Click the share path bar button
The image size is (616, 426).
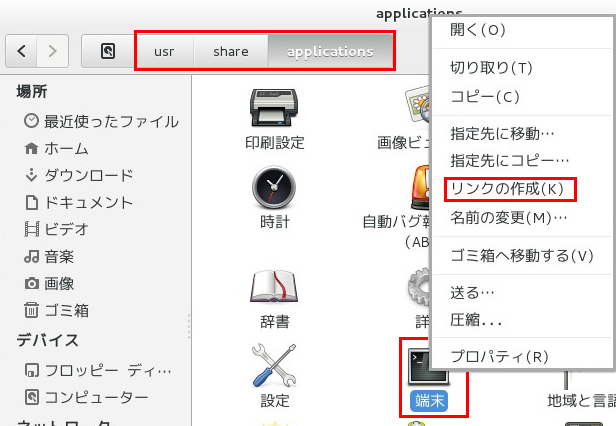[x=231, y=50]
